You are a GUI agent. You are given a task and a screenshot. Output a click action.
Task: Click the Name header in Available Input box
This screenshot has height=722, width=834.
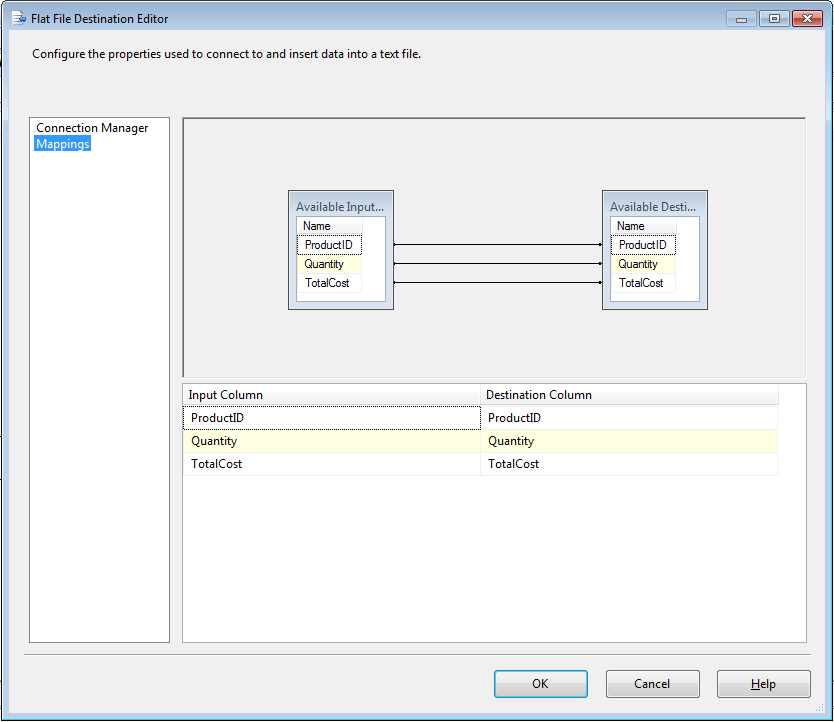tap(329, 226)
